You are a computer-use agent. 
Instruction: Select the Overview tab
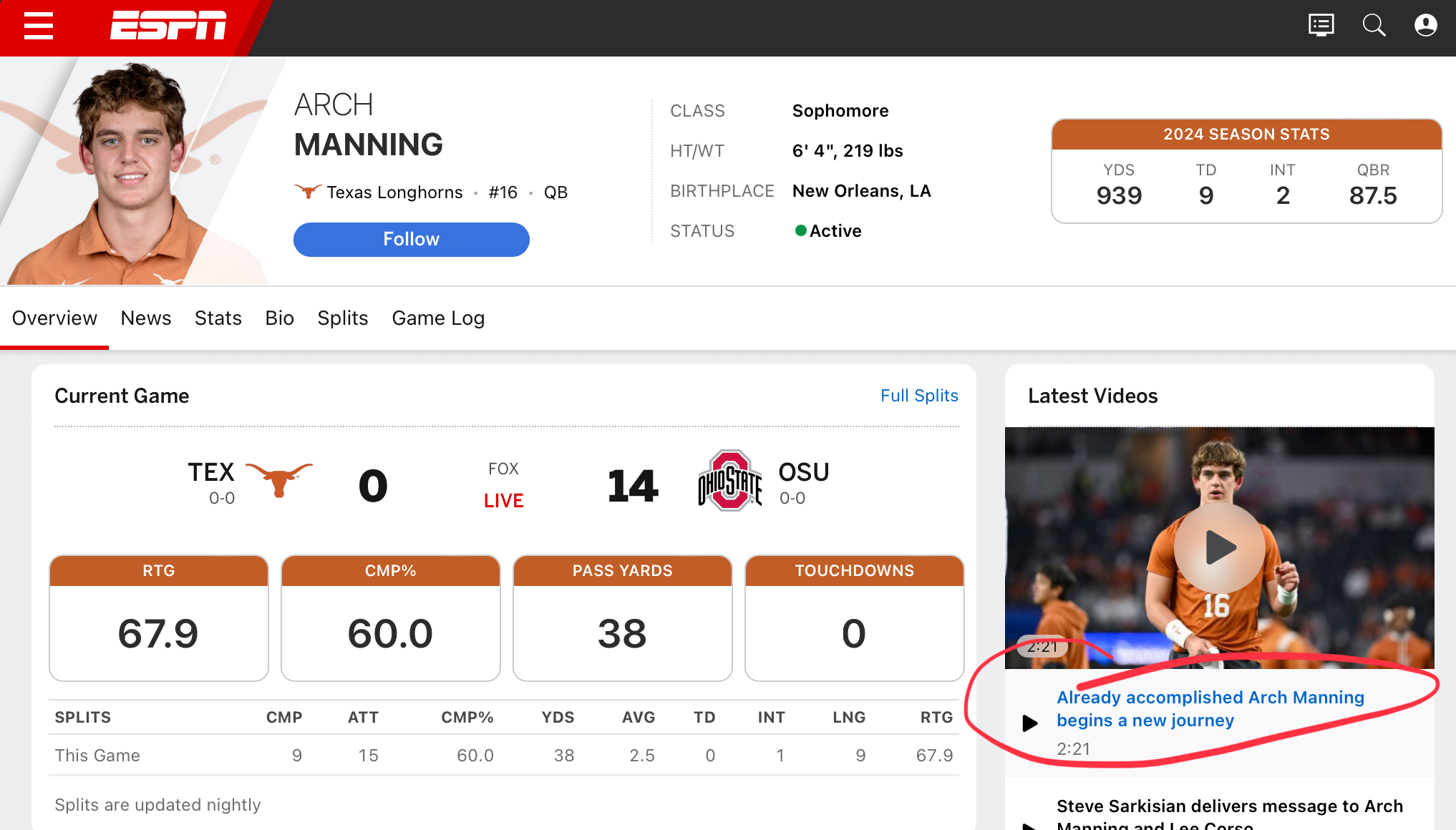pyautogui.click(x=54, y=318)
